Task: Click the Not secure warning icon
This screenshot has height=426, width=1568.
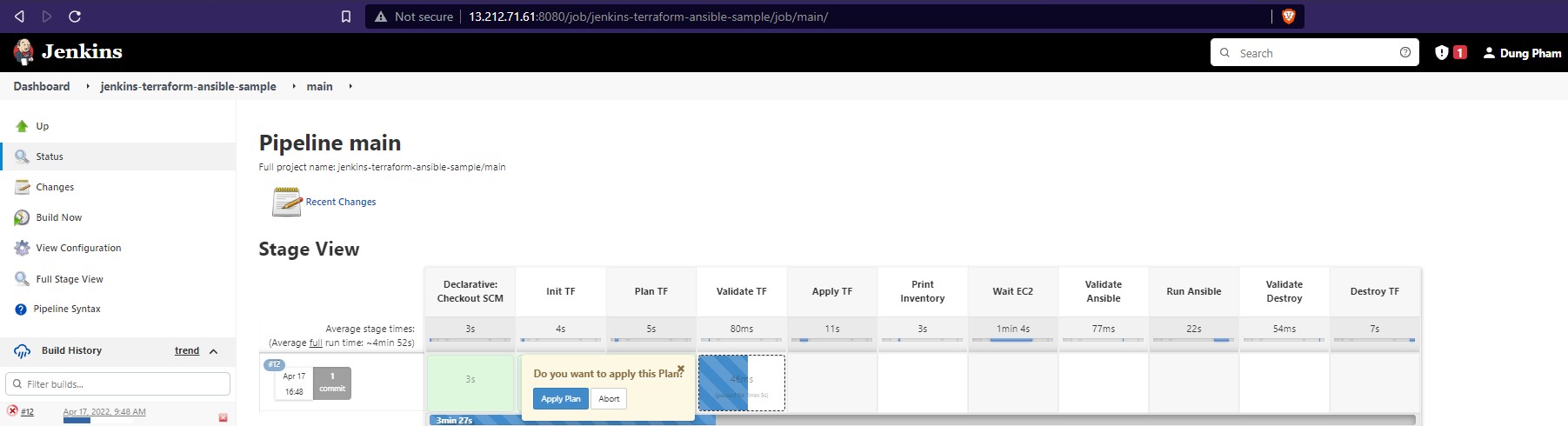Action: click(380, 17)
